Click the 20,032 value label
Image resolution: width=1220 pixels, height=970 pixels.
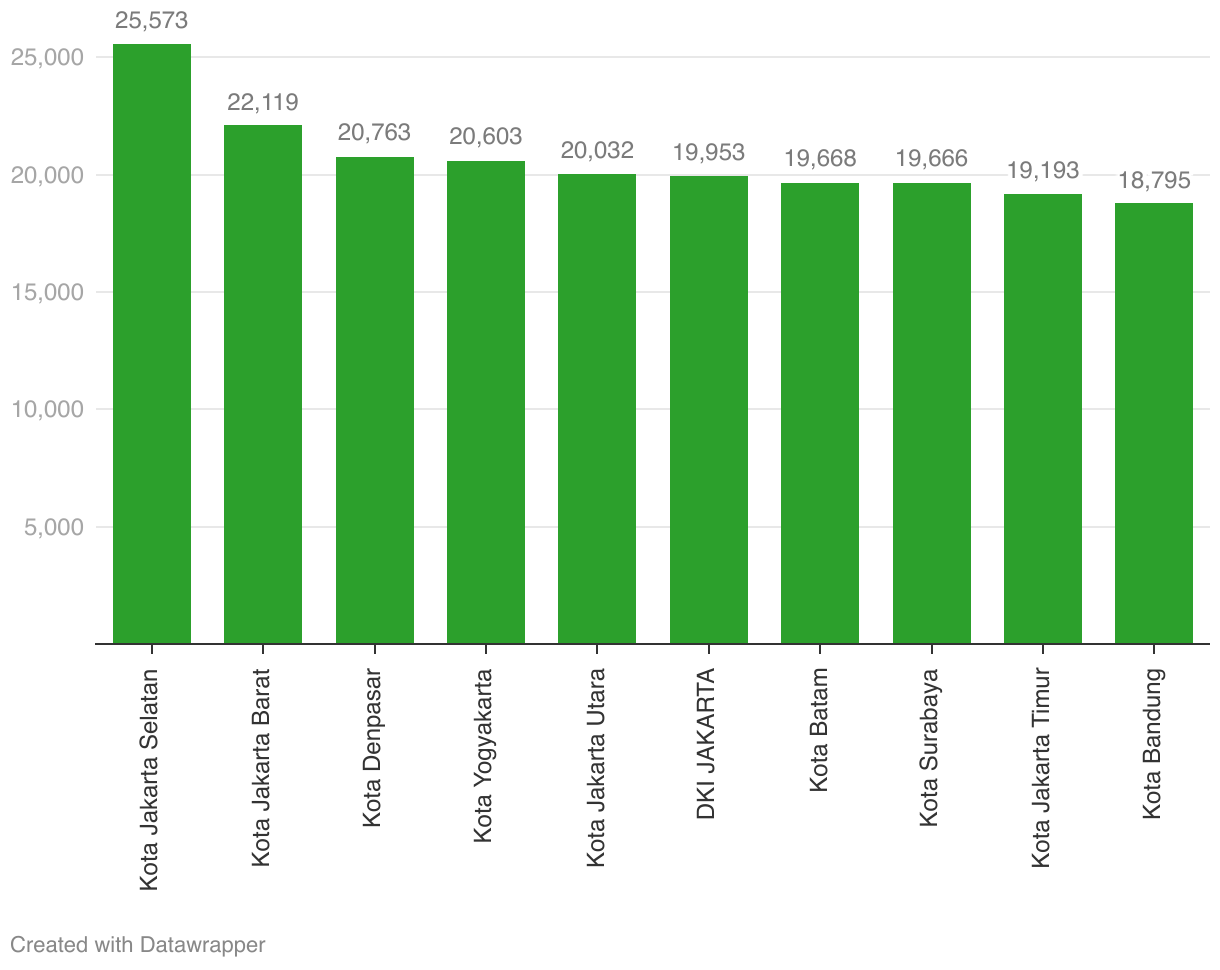597,151
